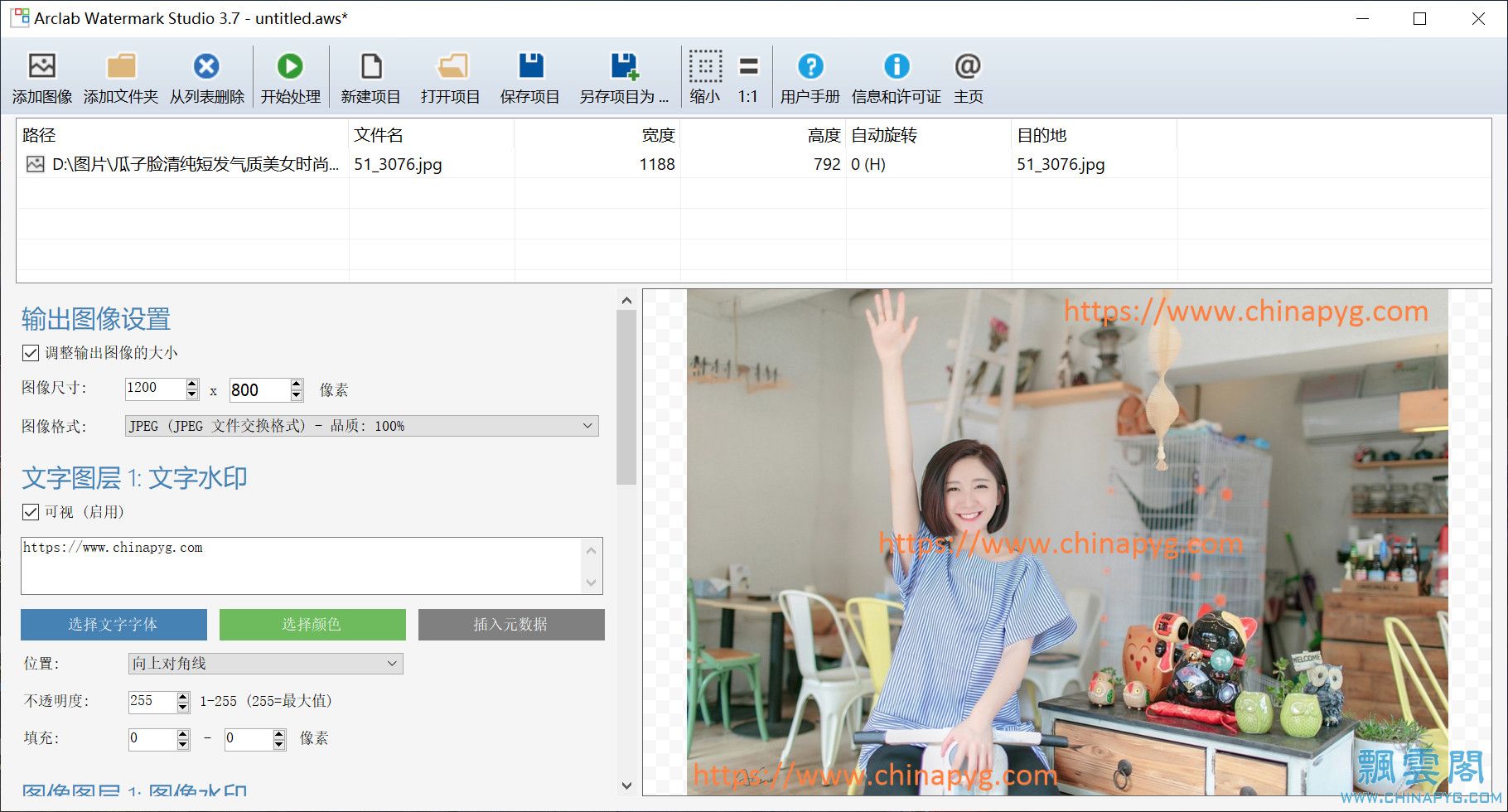This screenshot has width=1508, height=812.
Task: Sort list by Width (宽度) column header
Action: pyautogui.click(x=597, y=135)
